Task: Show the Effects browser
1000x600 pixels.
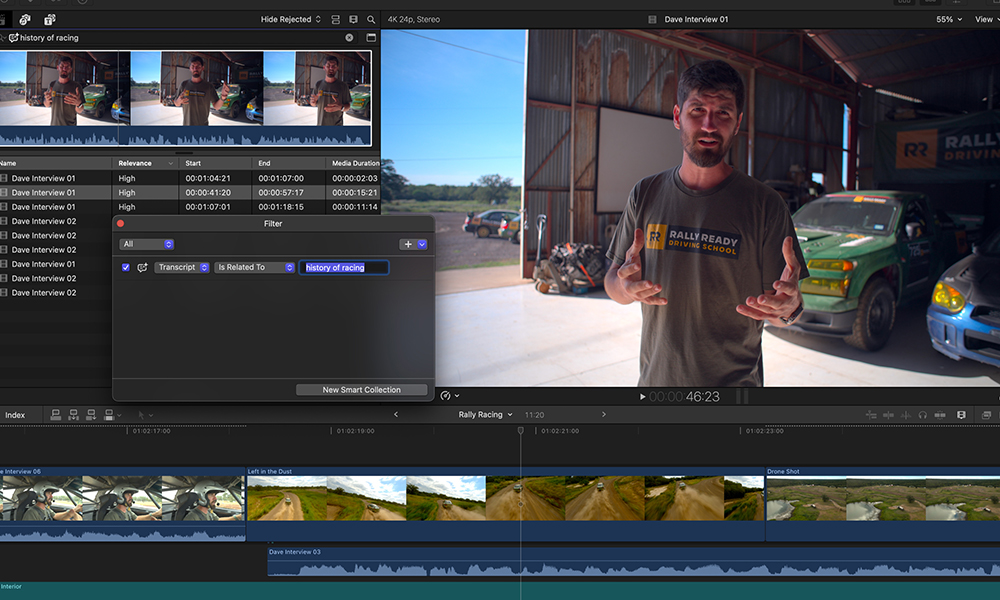Action: [987, 415]
